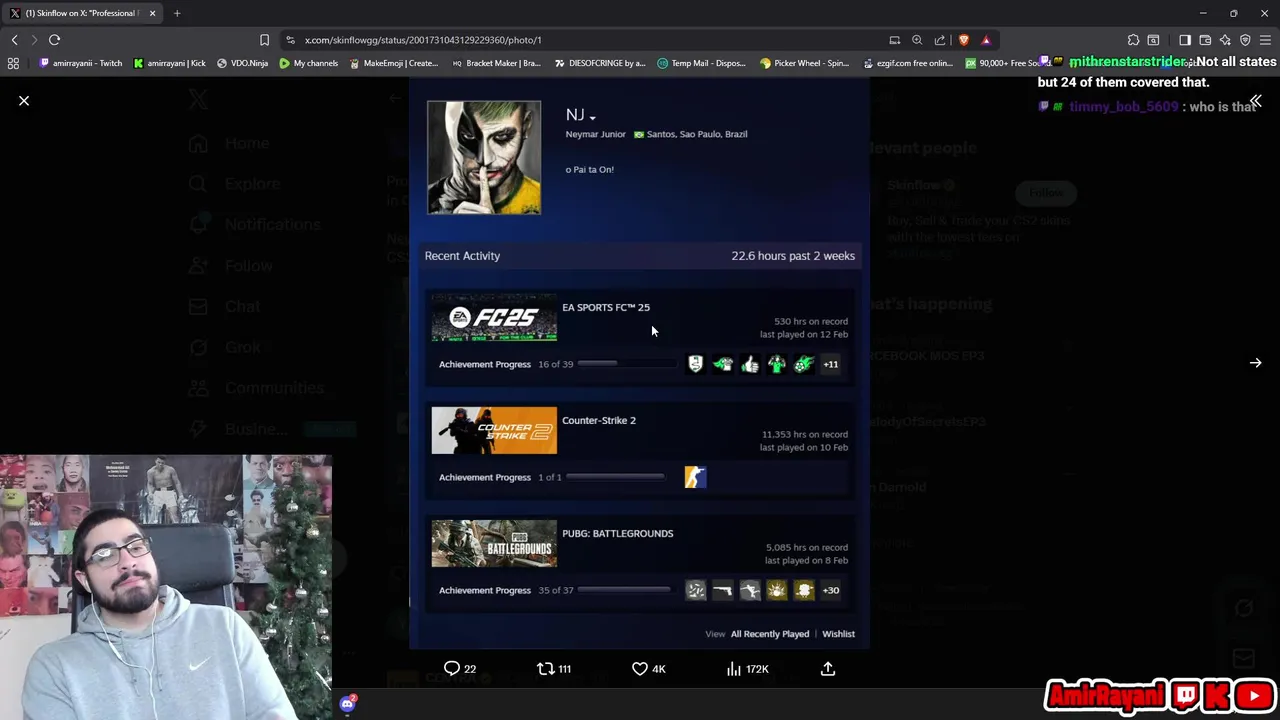This screenshot has height=720, width=1280.
Task: Go back with browser back arrow
Action: (x=14, y=40)
